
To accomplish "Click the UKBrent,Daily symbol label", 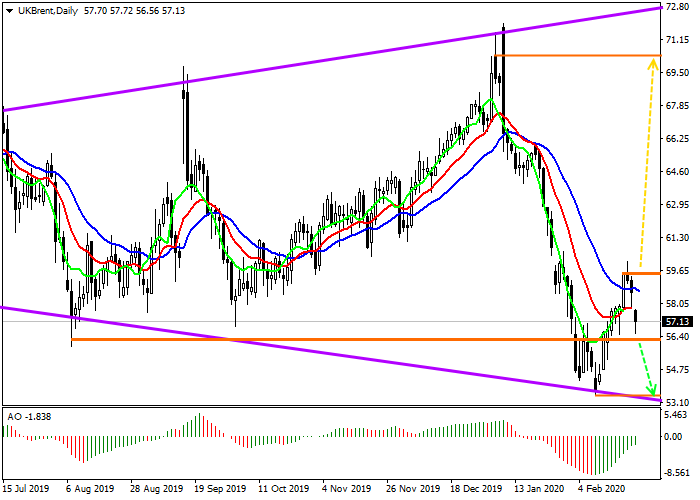I will point(47,8).
